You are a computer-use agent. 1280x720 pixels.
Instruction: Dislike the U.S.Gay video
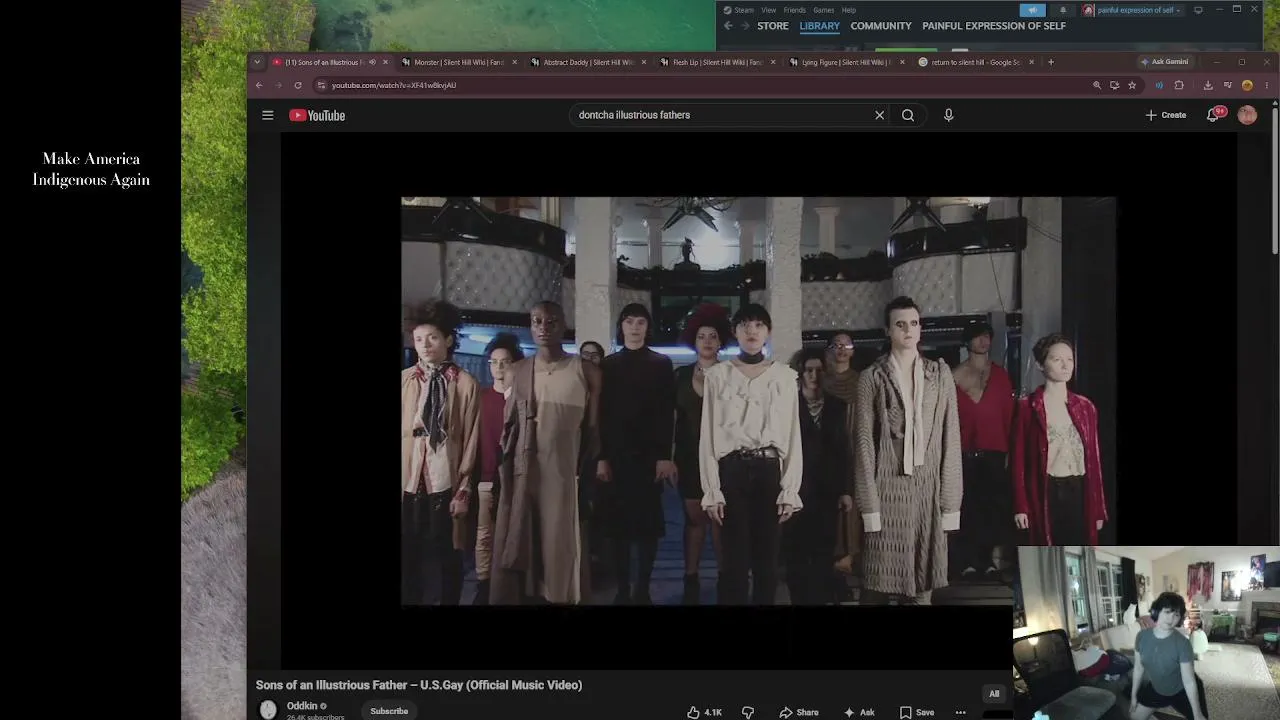pyautogui.click(x=748, y=712)
